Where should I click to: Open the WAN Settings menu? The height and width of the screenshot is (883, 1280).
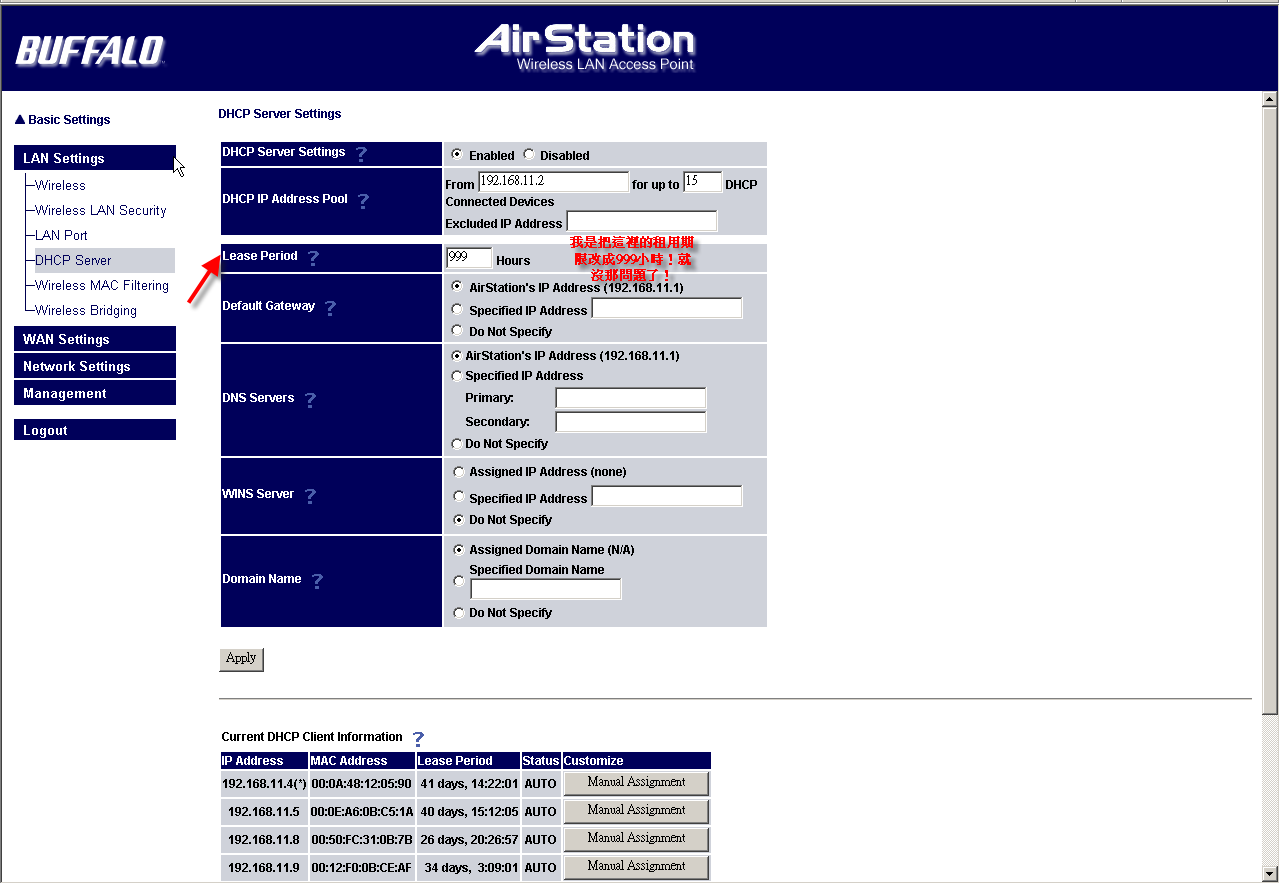pos(95,339)
